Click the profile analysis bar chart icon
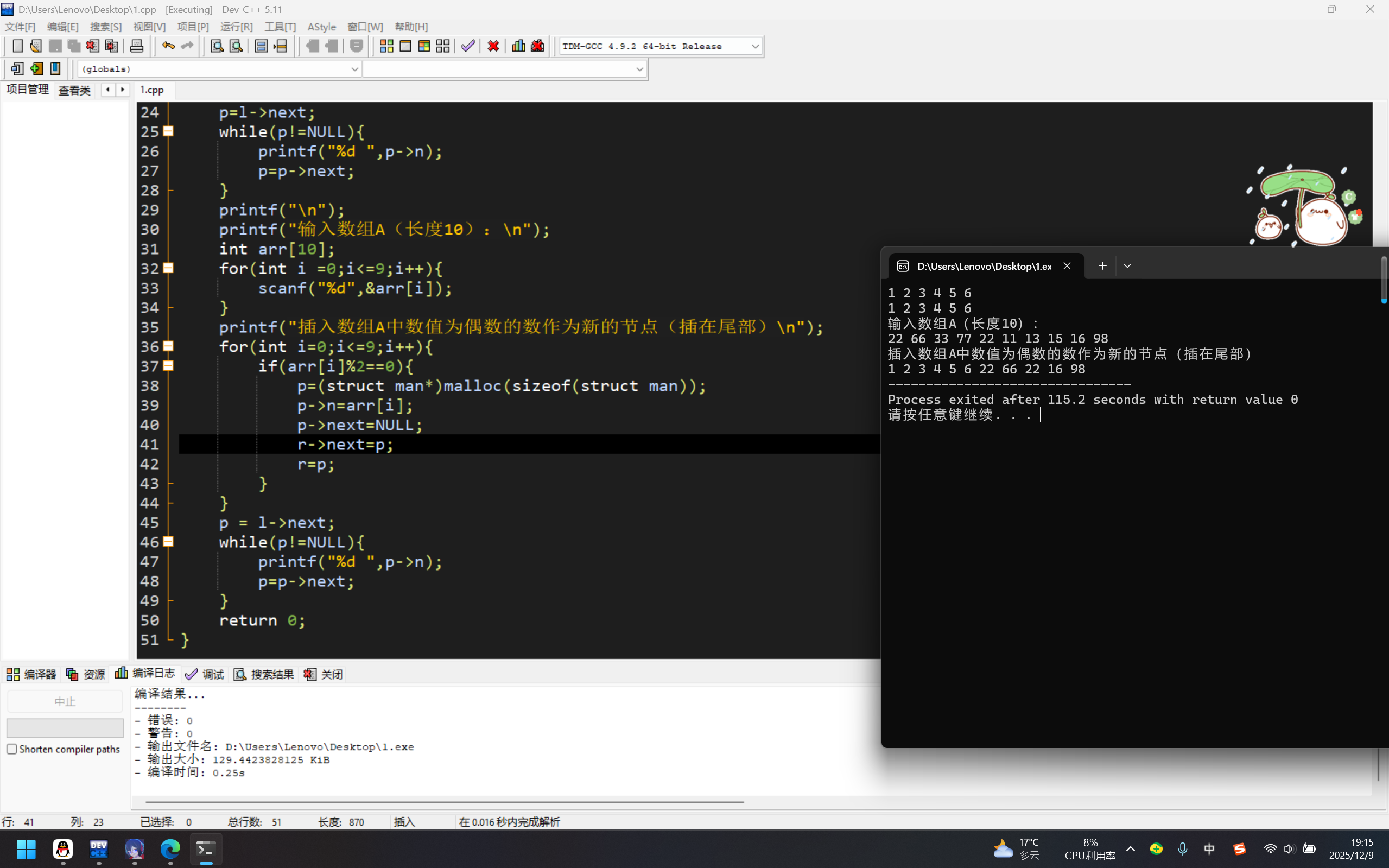 518,46
